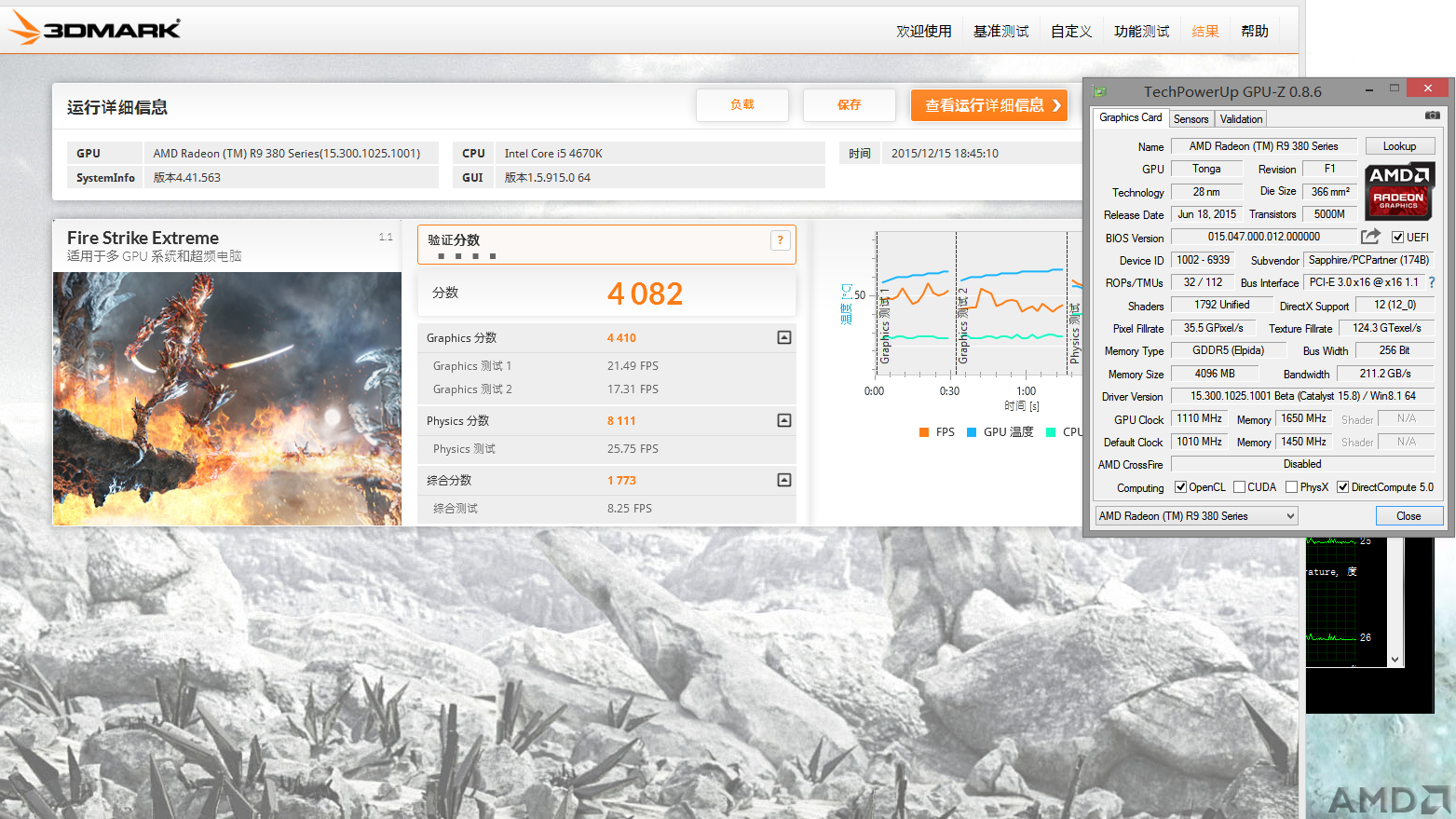Screen dimensions: 1456x819
Task: Click the GPU-Z title bar icon
Action: point(1100,91)
